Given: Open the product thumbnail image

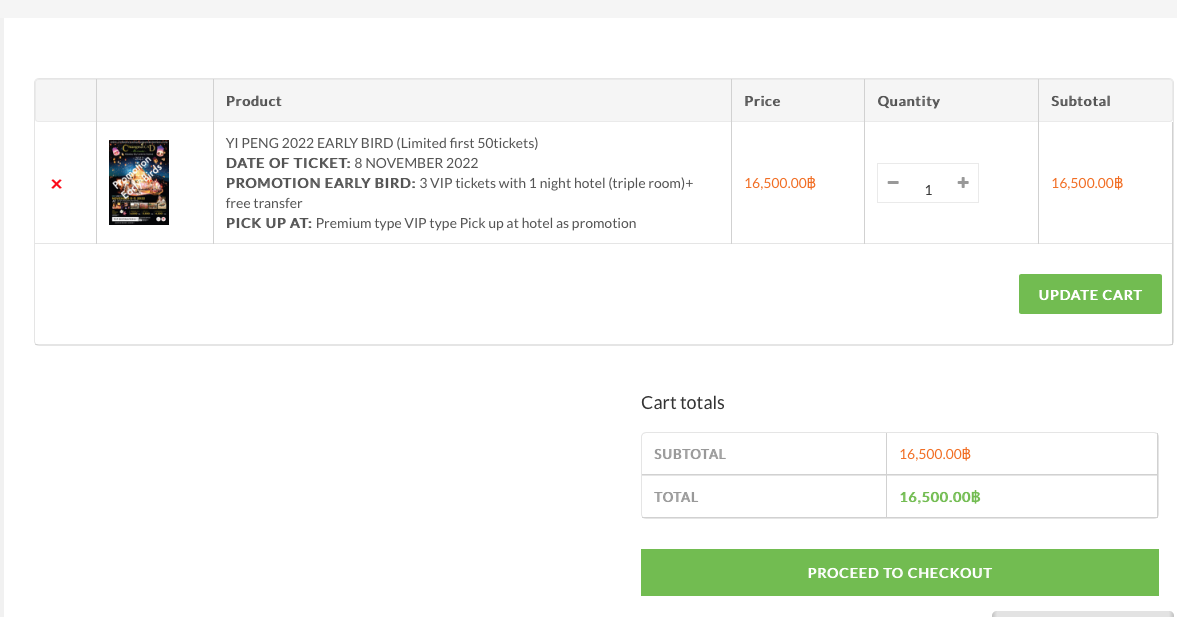Looking at the screenshot, I should tap(138, 182).
